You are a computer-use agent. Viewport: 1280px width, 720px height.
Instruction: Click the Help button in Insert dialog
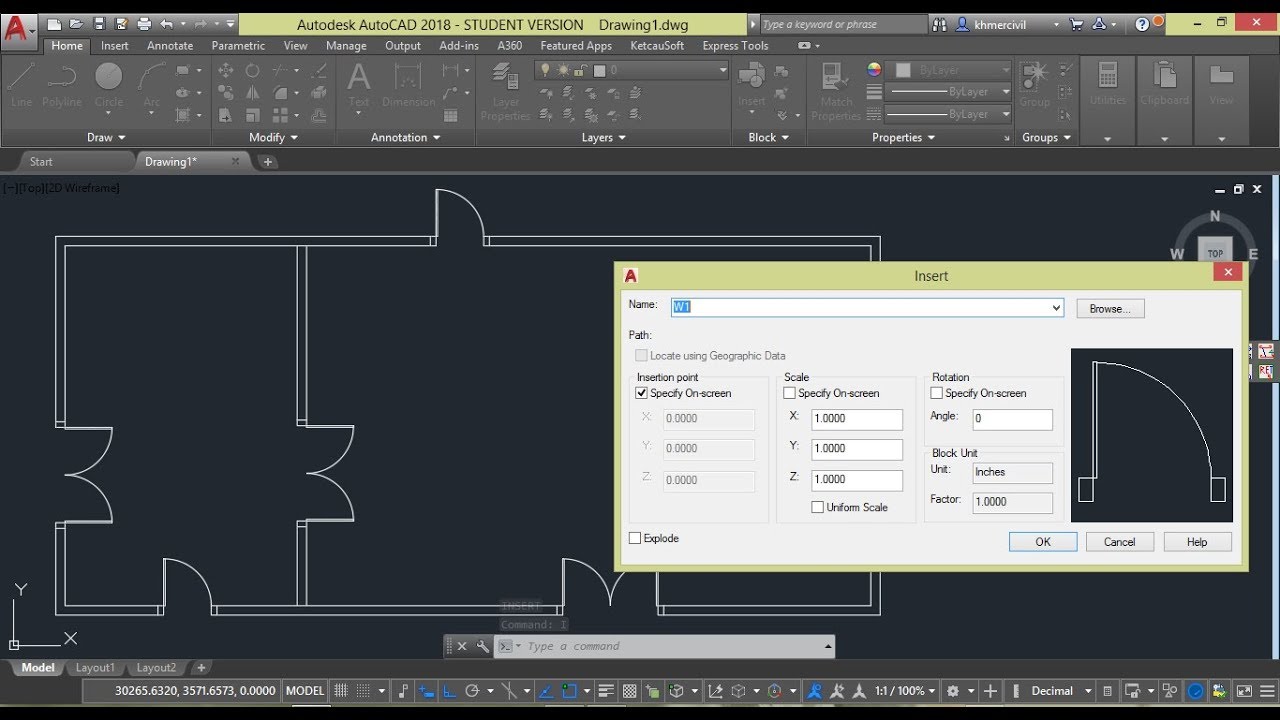point(1197,542)
